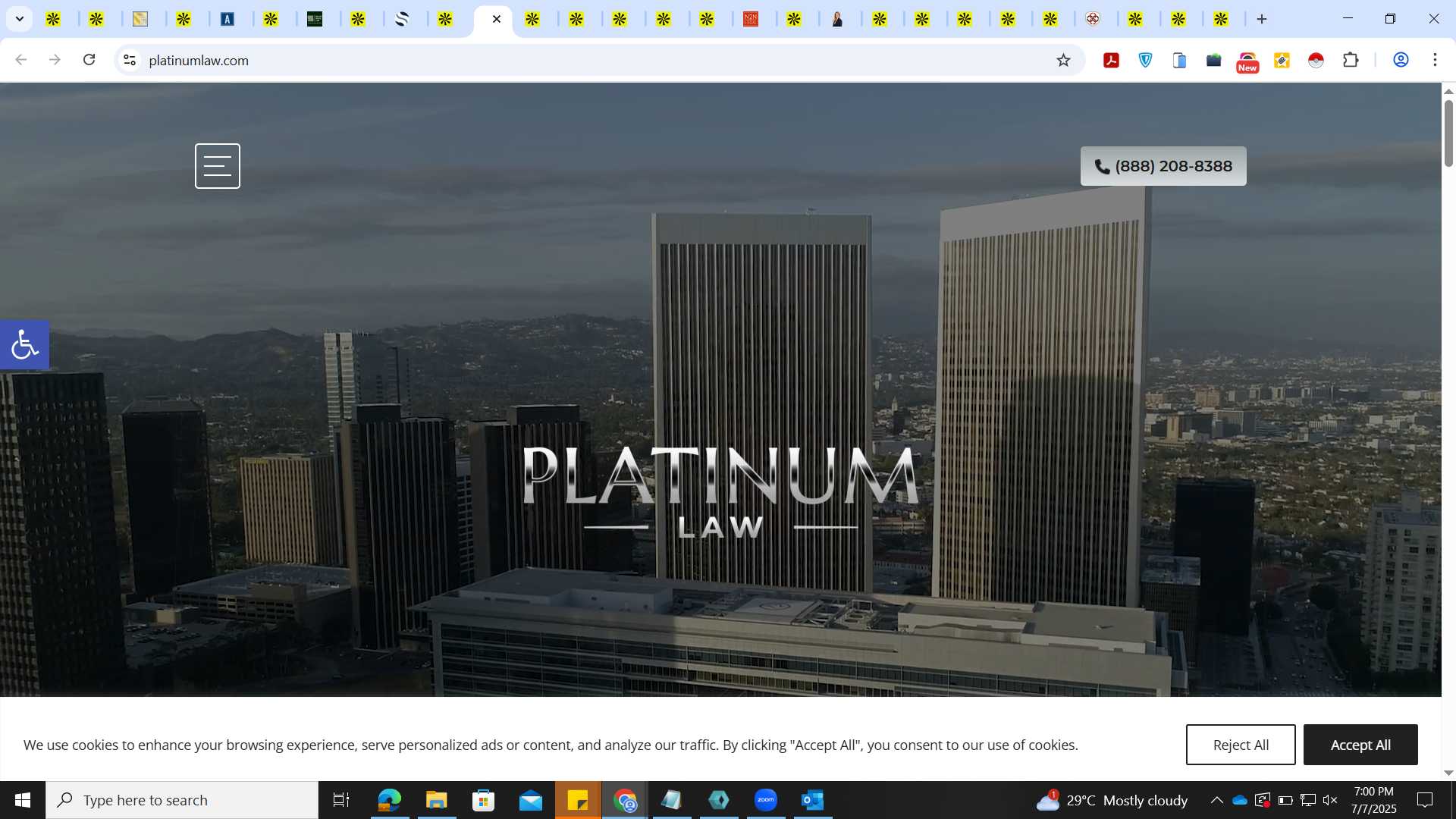Open the weather widget showing 29°C
This screenshot has width=1456, height=819.
tap(1112, 800)
